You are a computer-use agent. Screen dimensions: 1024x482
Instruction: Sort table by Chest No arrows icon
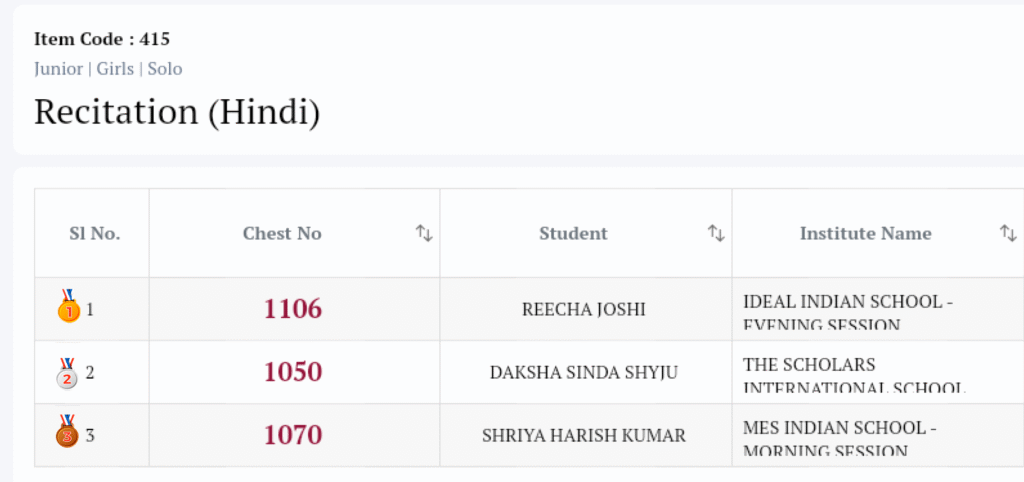(424, 233)
